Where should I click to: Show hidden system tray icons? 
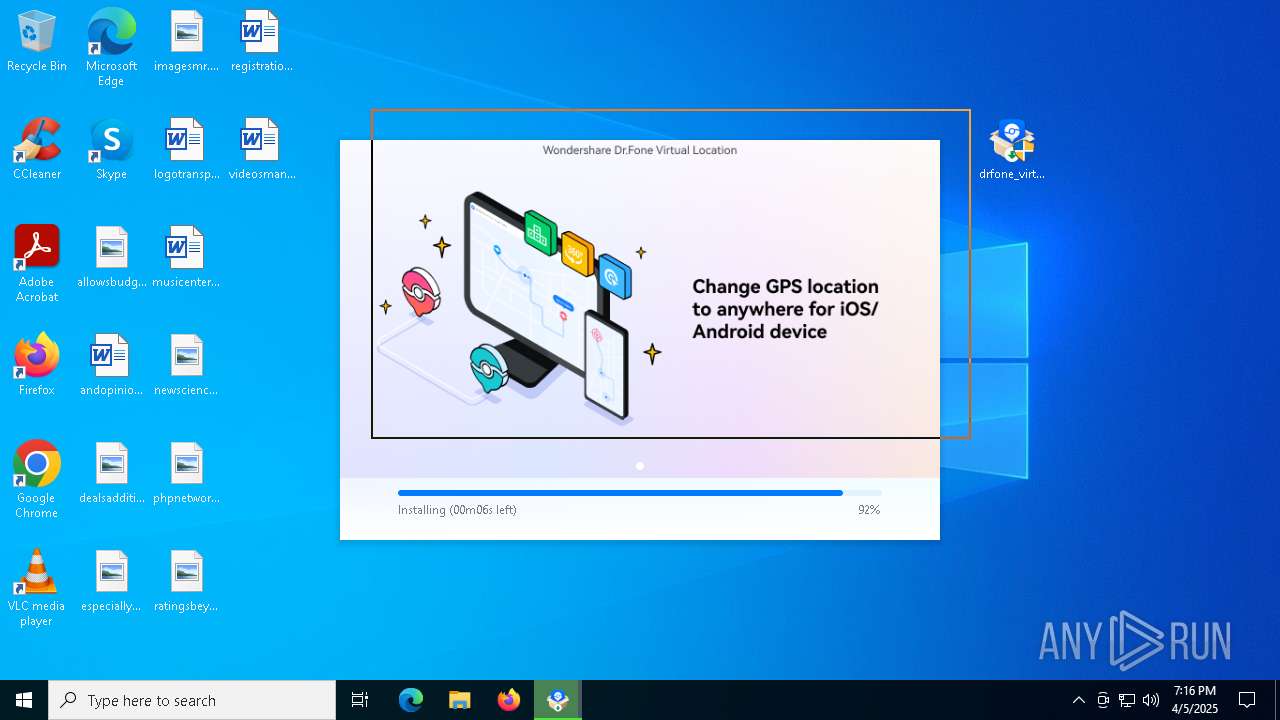(x=1078, y=700)
